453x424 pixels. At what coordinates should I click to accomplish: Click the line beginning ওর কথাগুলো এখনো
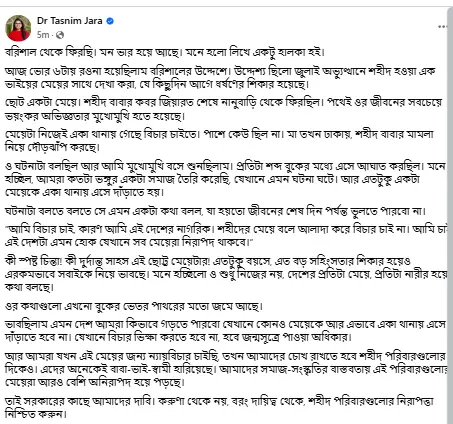coord(134,306)
